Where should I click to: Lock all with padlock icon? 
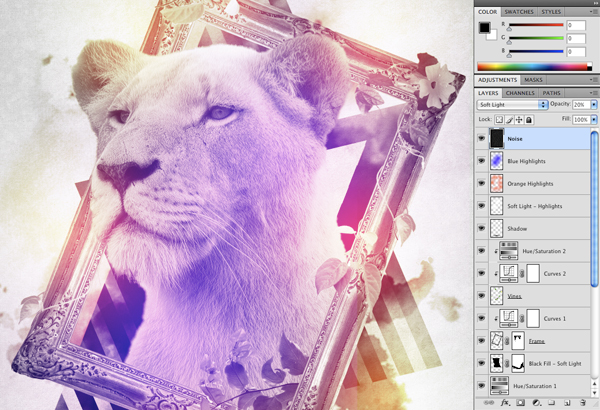click(x=529, y=120)
